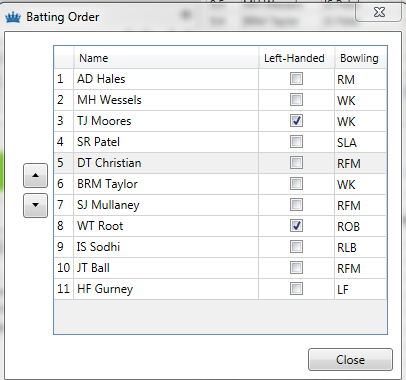The height and width of the screenshot is (380, 406).
Task: Click the move down arrow button
Action: pos(35,205)
